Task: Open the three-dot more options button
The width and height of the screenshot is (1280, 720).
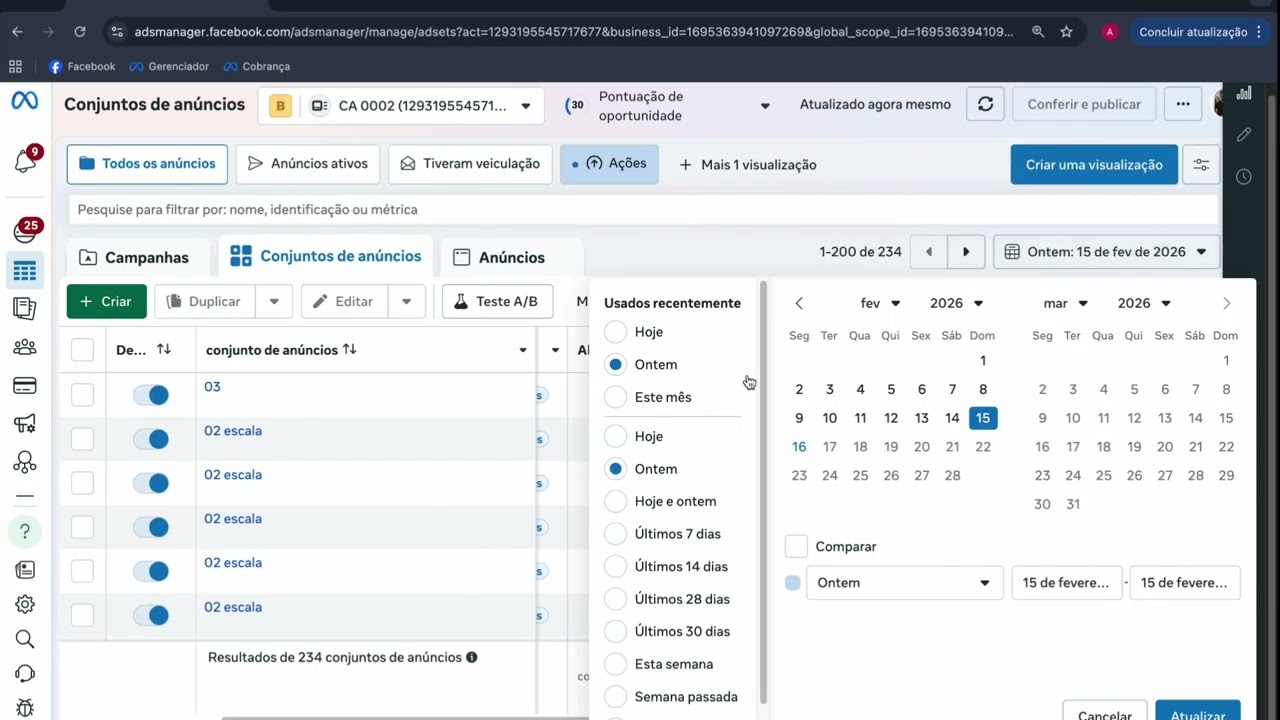Action: pyautogui.click(x=1183, y=104)
